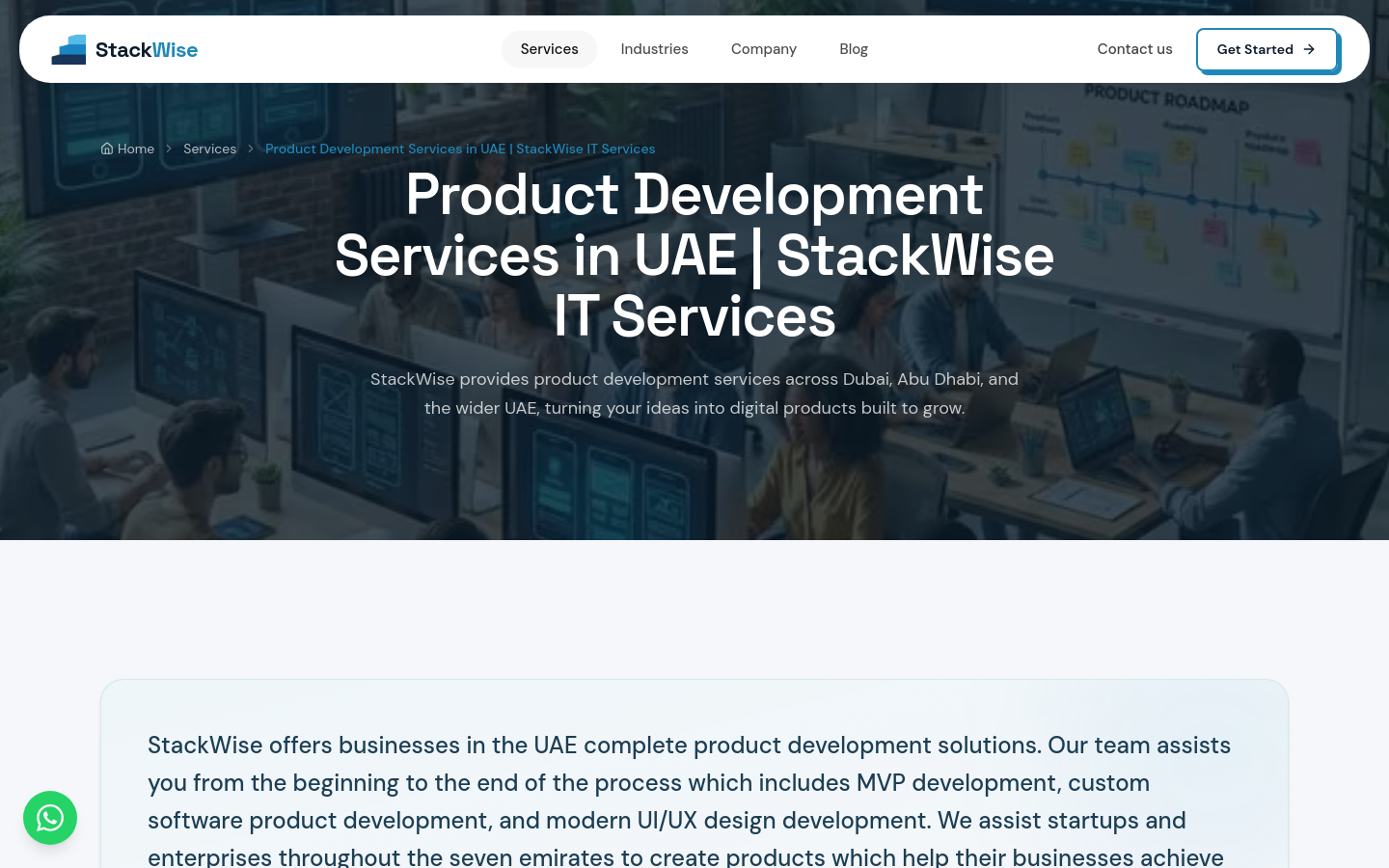Click the Contact us link
This screenshot has width=1389, height=868.
(x=1134, y=49)
